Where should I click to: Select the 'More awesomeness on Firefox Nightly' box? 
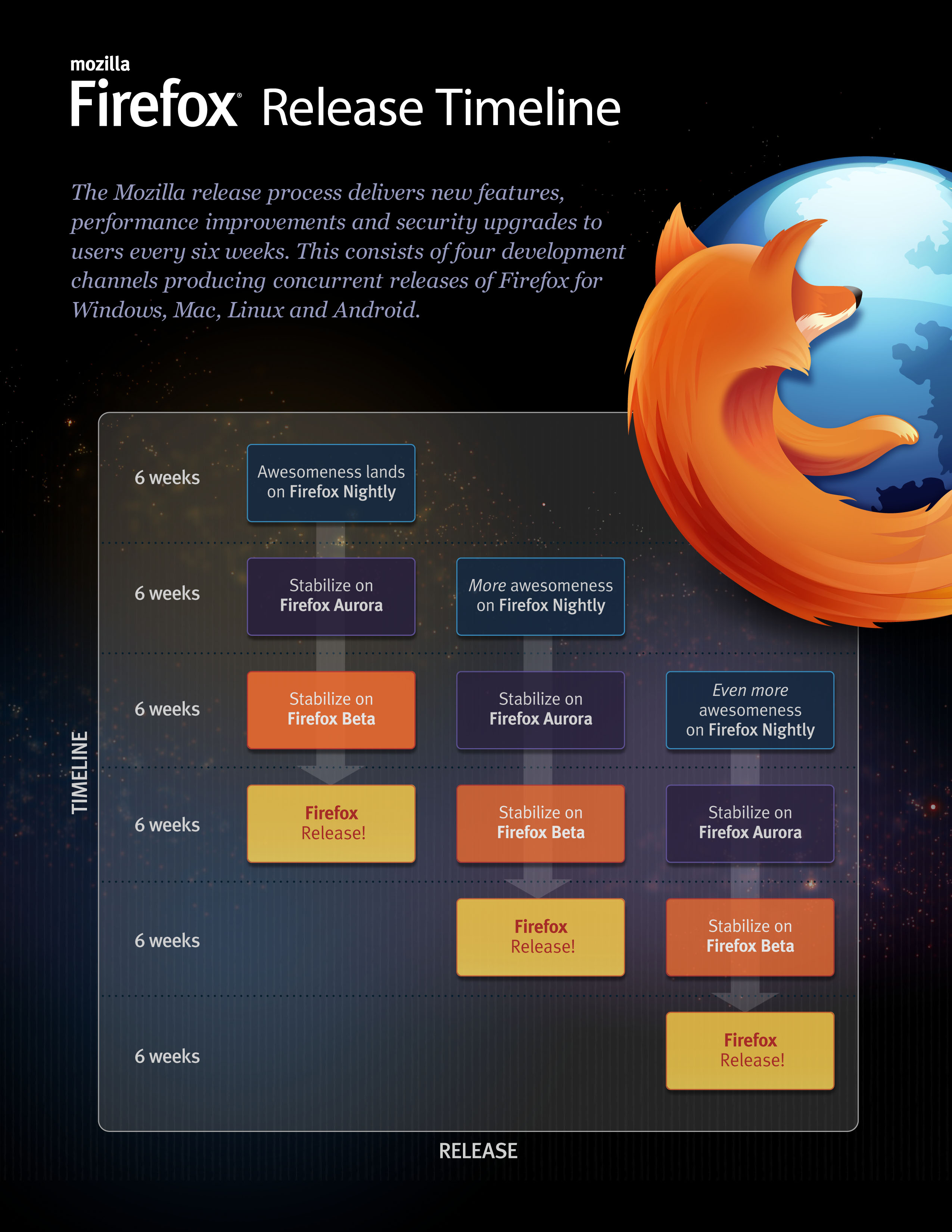[x=540, y=596]
